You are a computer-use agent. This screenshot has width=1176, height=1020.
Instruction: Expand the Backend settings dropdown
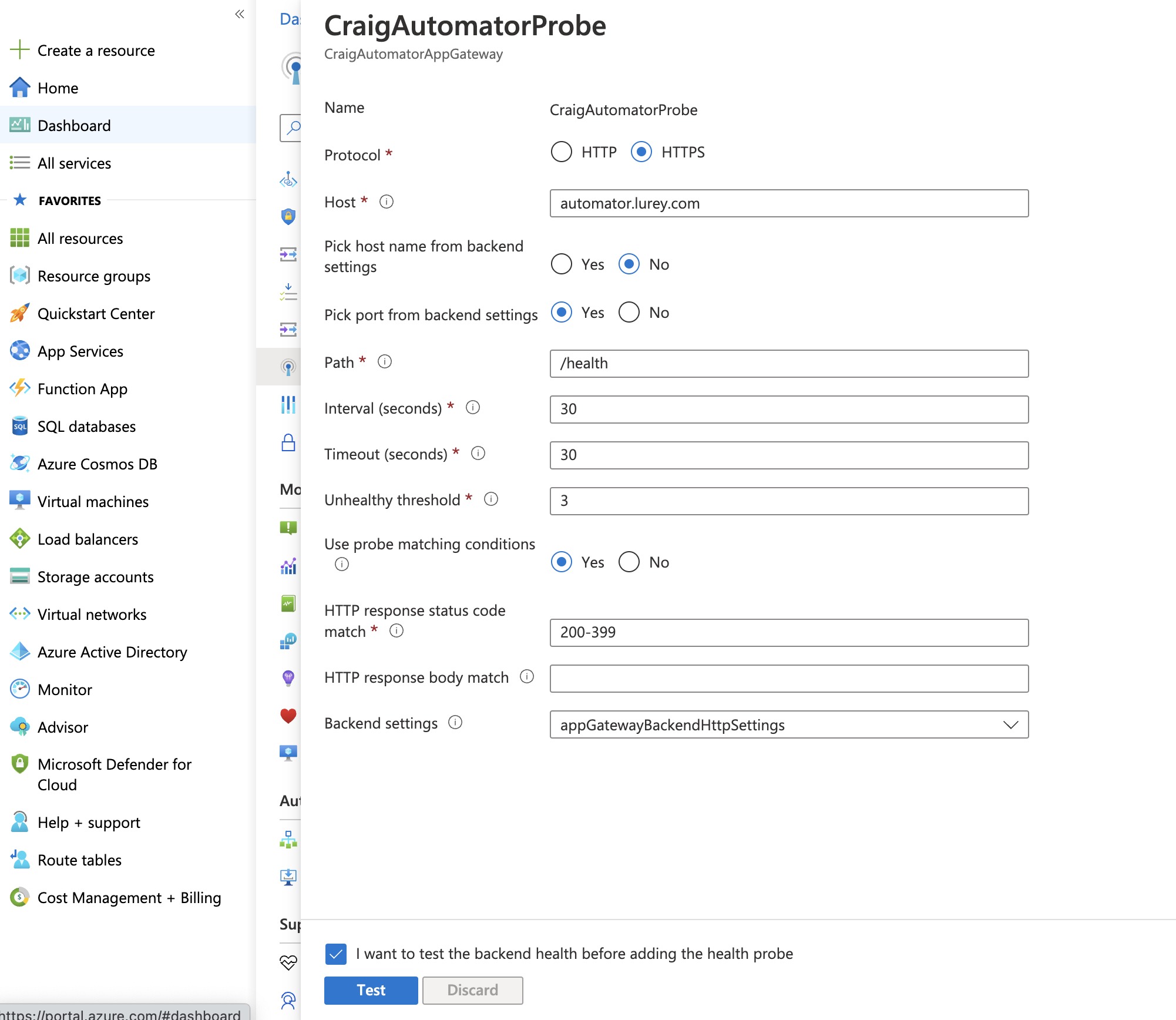788,724
